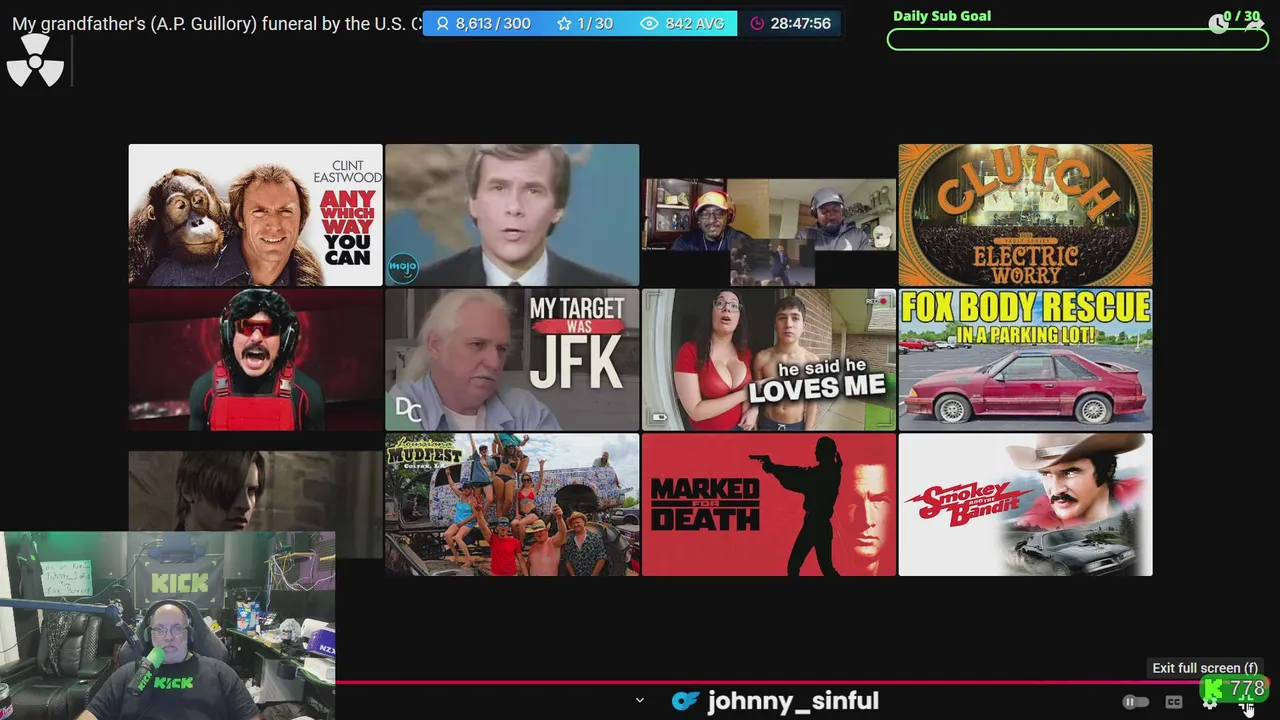Screen dimensions: 1280x720
Task: Turn on closed captions (CC)
Action: tap(1174, 702)
